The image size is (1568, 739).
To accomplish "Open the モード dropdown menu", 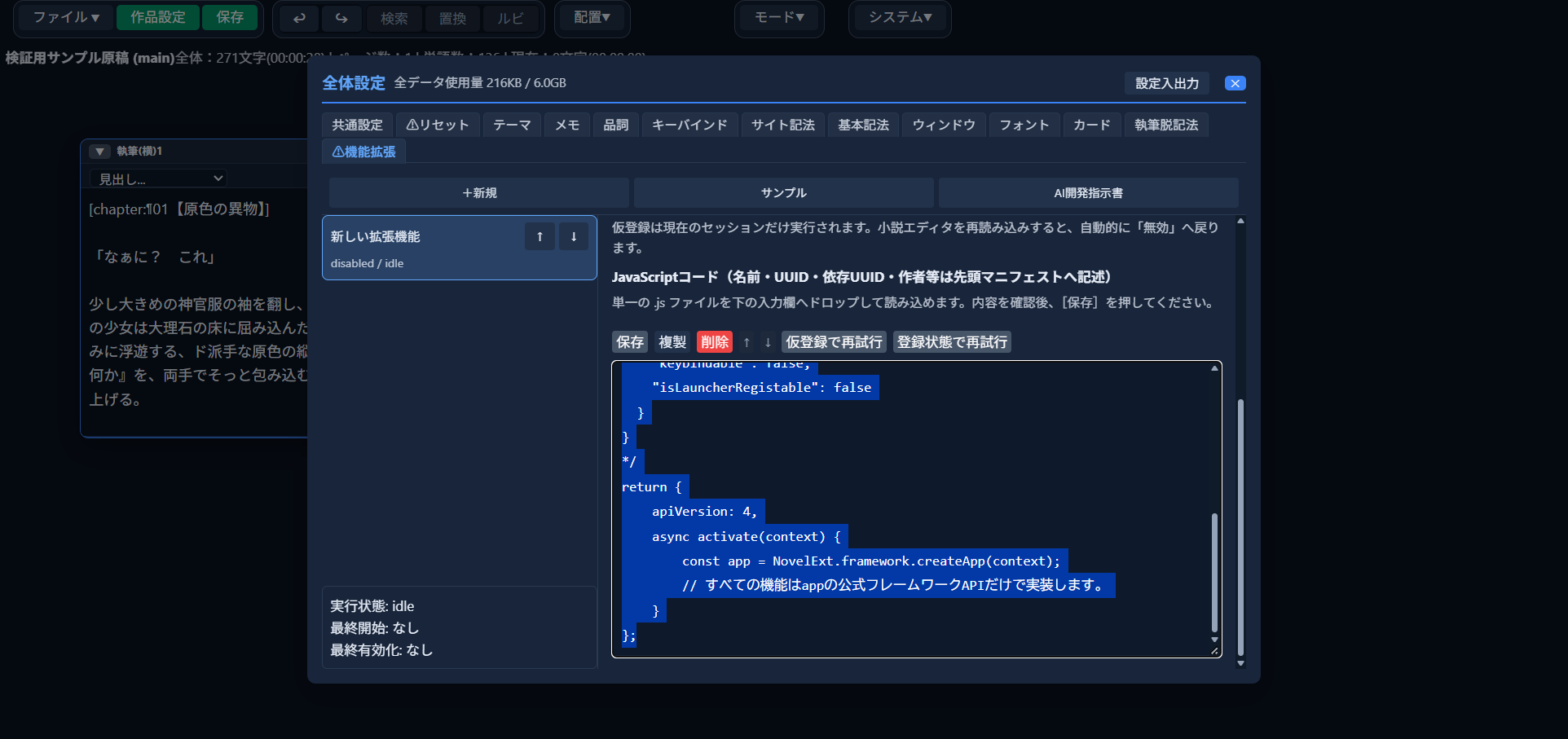I will click(x=779, y=17).
